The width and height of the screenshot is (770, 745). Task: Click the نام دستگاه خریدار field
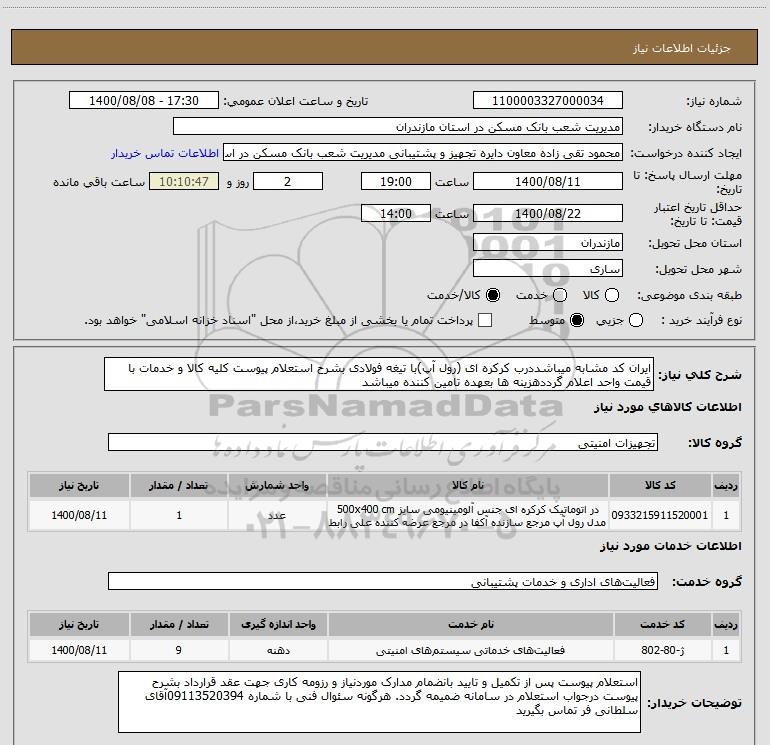(398, 127)
